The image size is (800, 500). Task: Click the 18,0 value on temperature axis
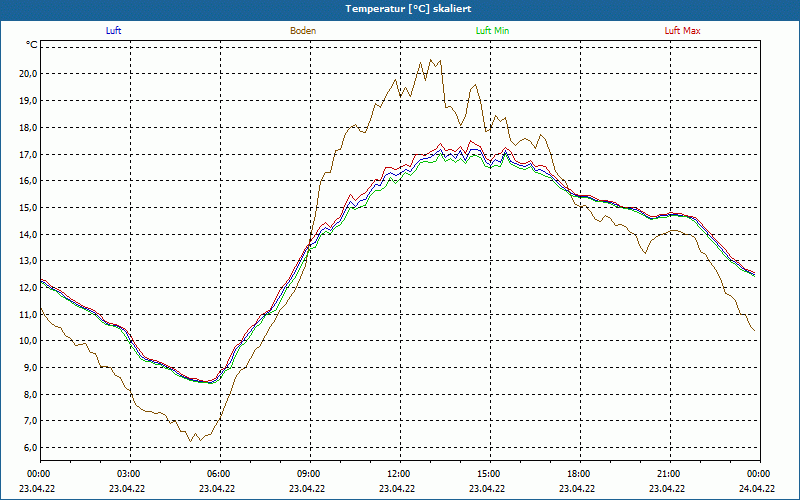(x=29, y=128)
